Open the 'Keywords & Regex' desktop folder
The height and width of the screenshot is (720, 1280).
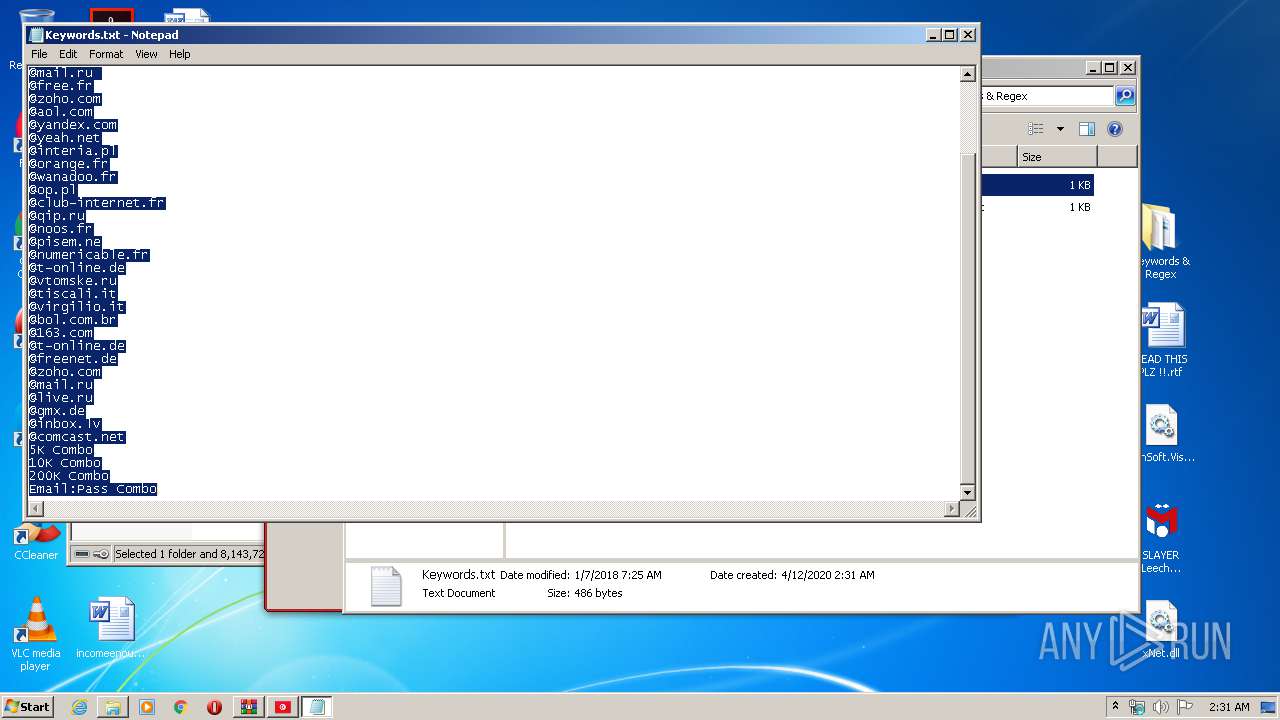[1160, 241]
